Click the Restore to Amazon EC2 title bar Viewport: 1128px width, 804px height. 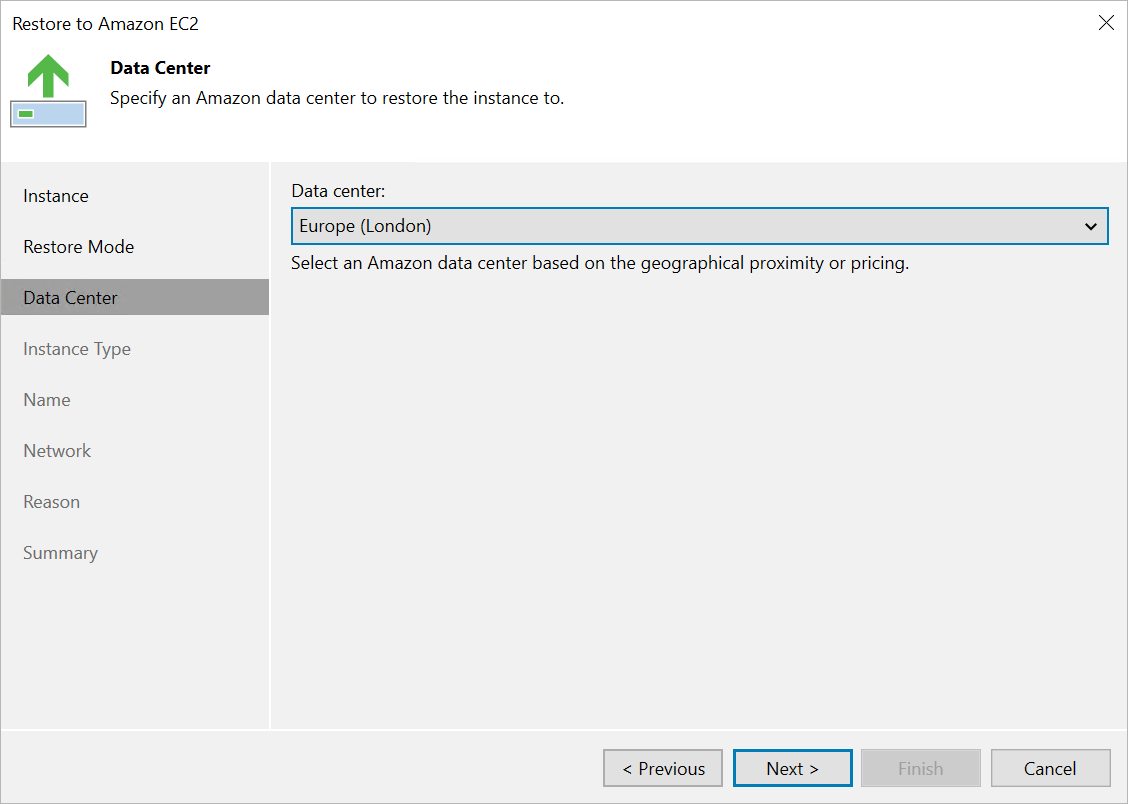click(x=400, y=23)
